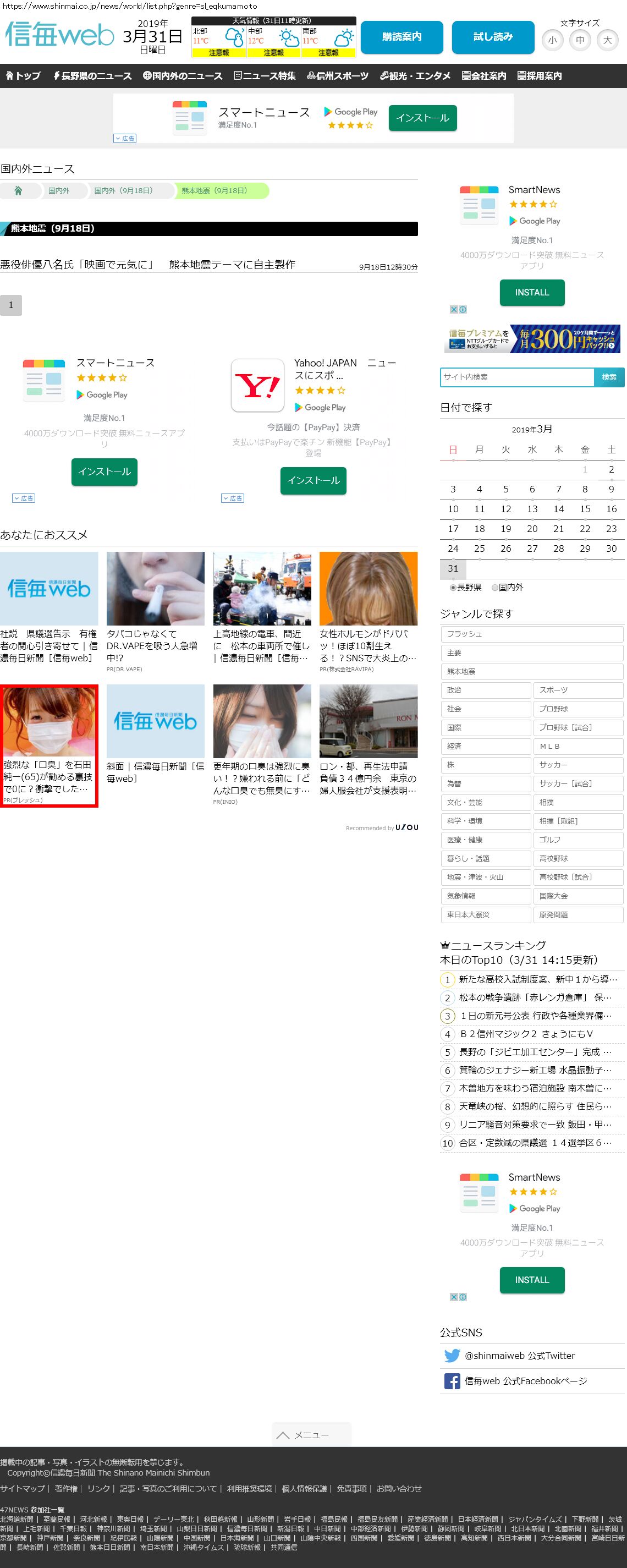Select the 長野県 radio button
627x1568 pixels.
tap(453, 588)
